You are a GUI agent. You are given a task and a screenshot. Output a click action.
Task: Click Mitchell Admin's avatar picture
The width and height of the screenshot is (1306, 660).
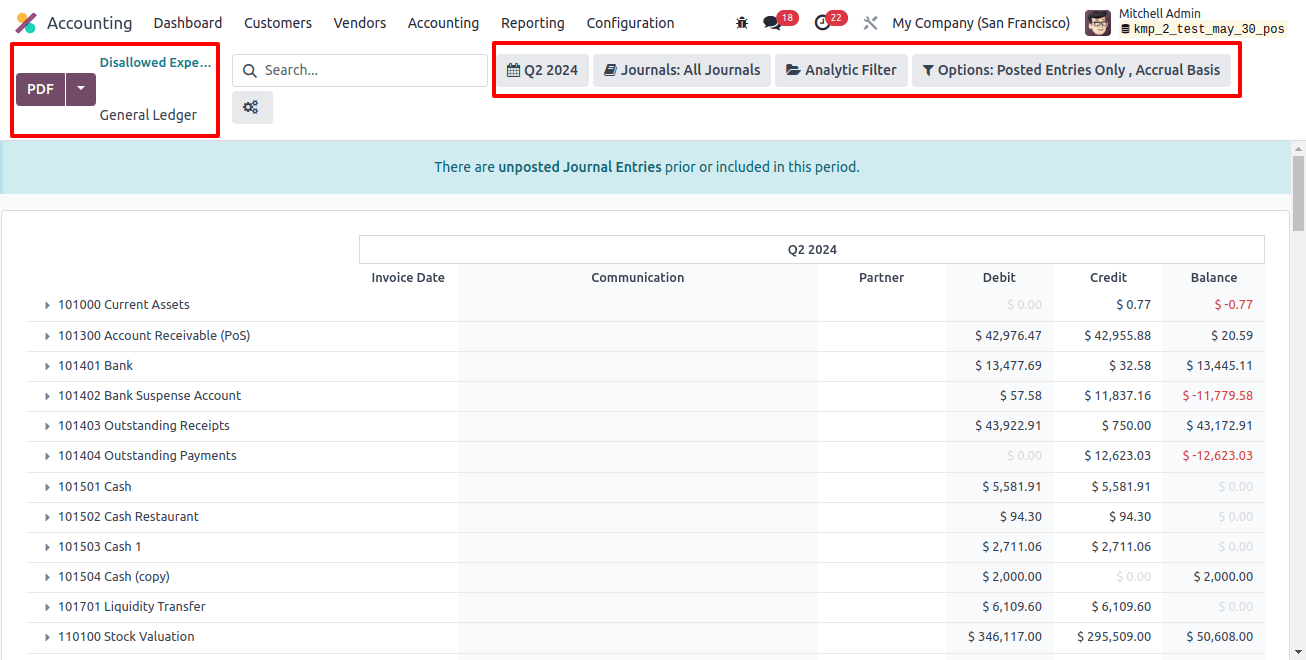pyautogui.click(x=1098, y=22)
